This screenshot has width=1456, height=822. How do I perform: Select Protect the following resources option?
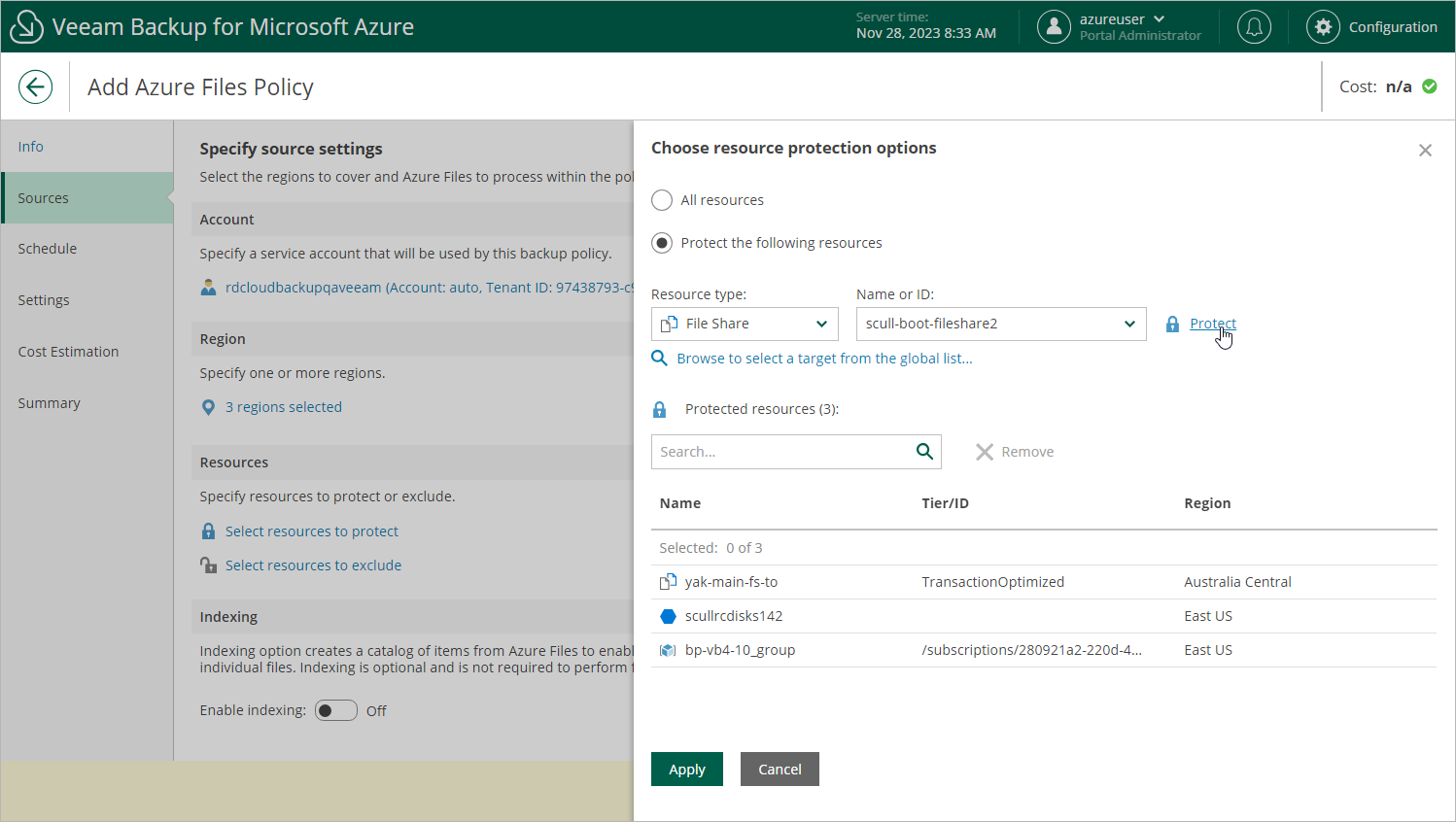[x=662, y=243]
